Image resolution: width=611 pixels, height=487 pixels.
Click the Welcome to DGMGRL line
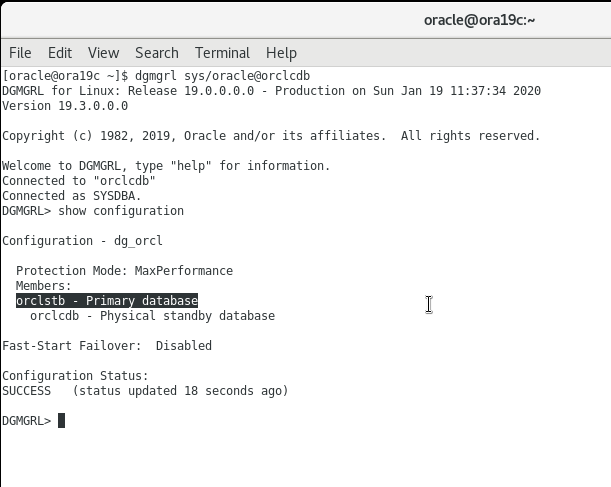tap(166, 166)
